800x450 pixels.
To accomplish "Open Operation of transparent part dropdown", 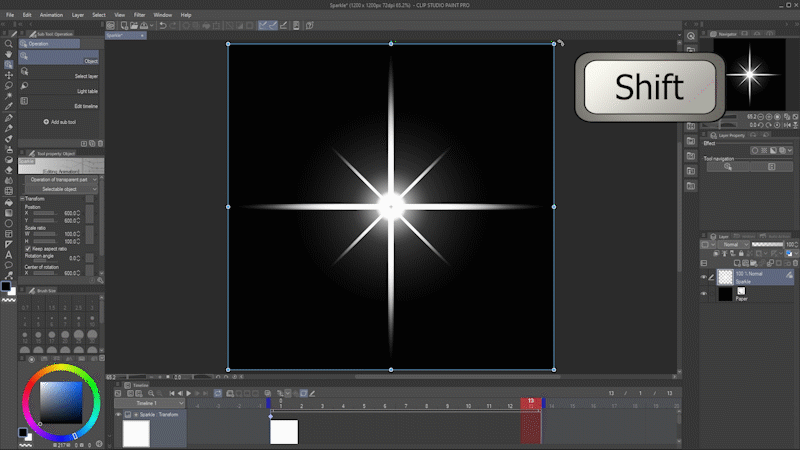I will (x=60, y=179).
